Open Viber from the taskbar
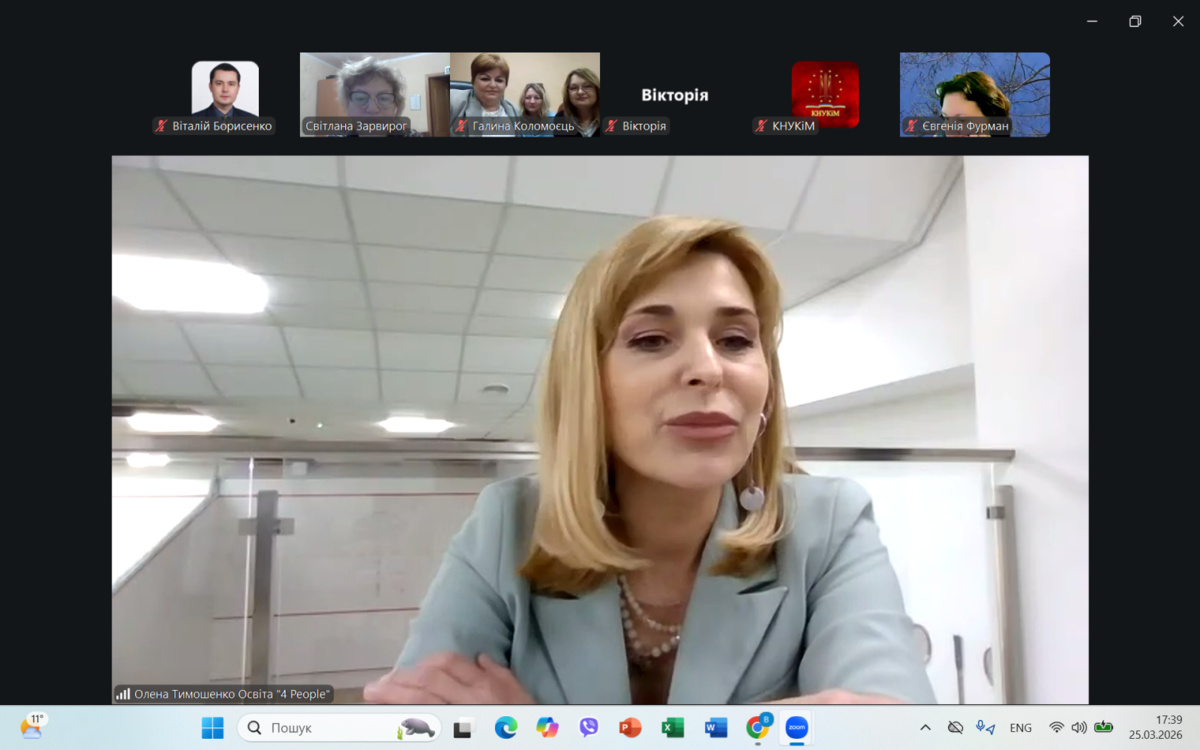Image resolution: width=1200 pixels, height=750 pixels. (589, 728)
